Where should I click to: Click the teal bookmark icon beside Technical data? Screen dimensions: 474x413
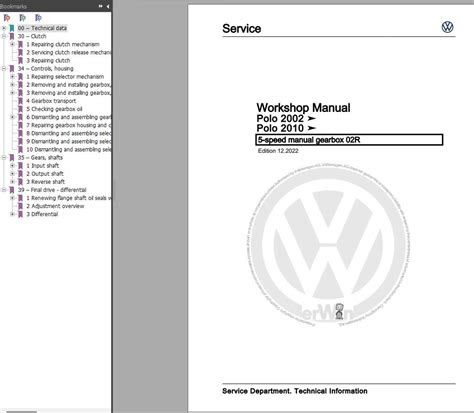tap(12, 28)
